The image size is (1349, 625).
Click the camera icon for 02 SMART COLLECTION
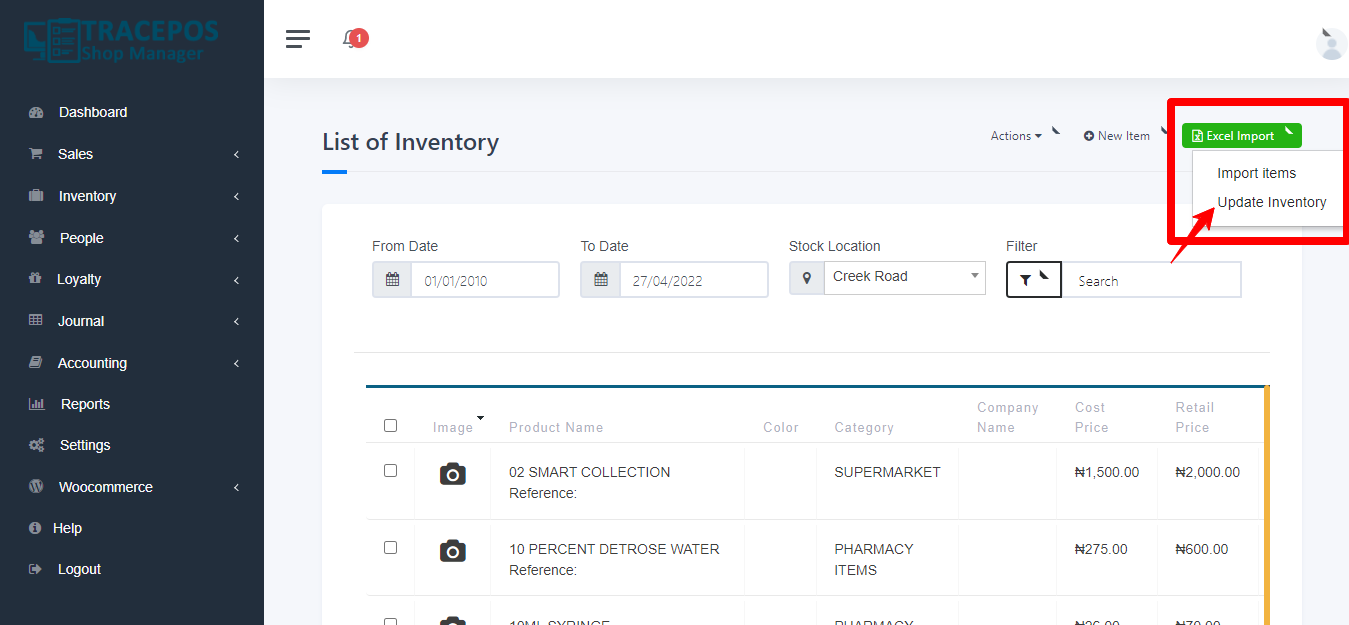(x=452, y=473)
